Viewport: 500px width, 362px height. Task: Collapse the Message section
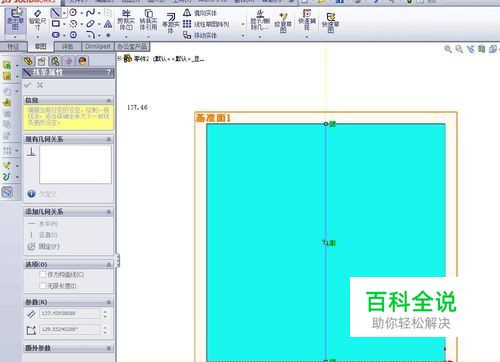tap(108, 100)
